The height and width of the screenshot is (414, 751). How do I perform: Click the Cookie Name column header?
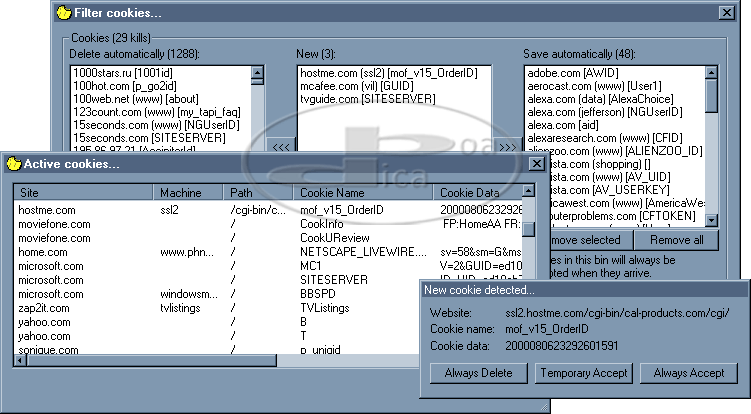[364, 192]
